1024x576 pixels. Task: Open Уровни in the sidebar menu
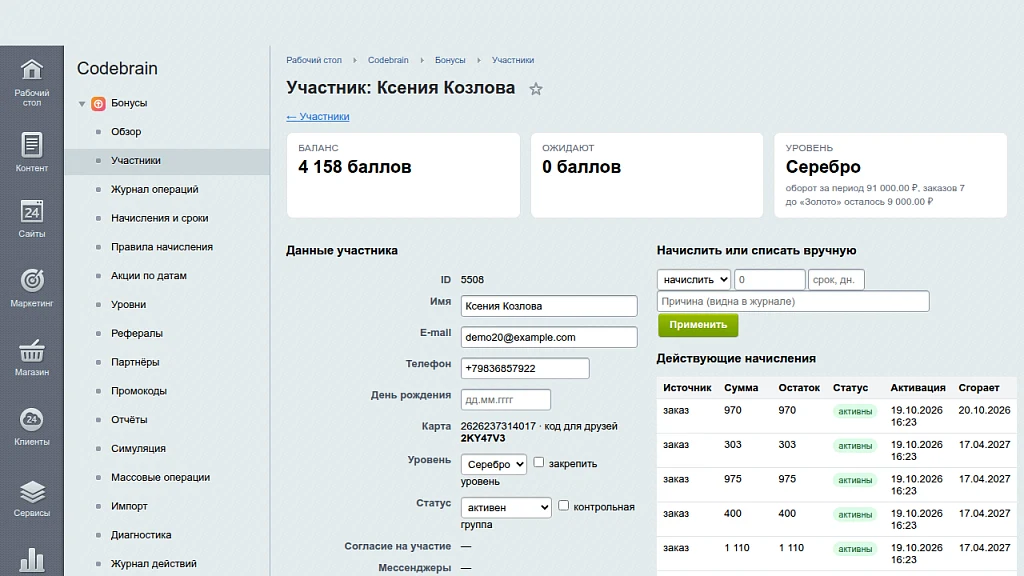coord(129,304)
